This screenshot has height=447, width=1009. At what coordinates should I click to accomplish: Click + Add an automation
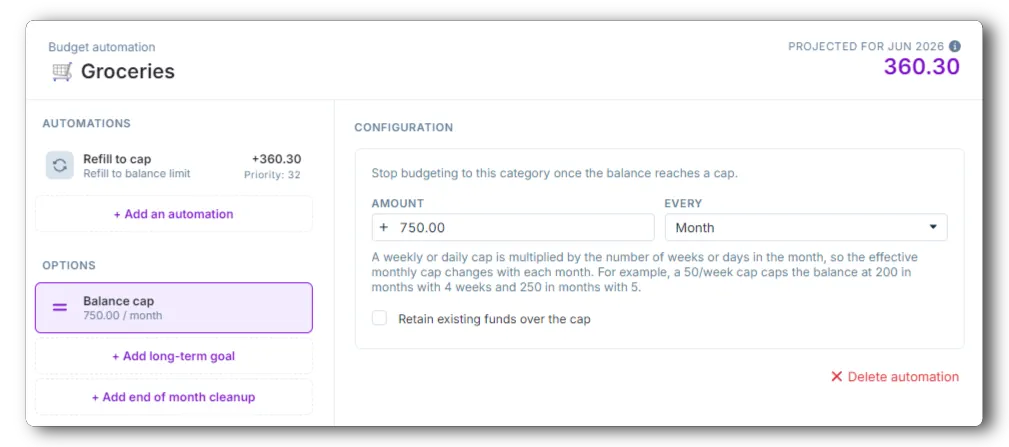pyautogui.click(x=174, y=214)
